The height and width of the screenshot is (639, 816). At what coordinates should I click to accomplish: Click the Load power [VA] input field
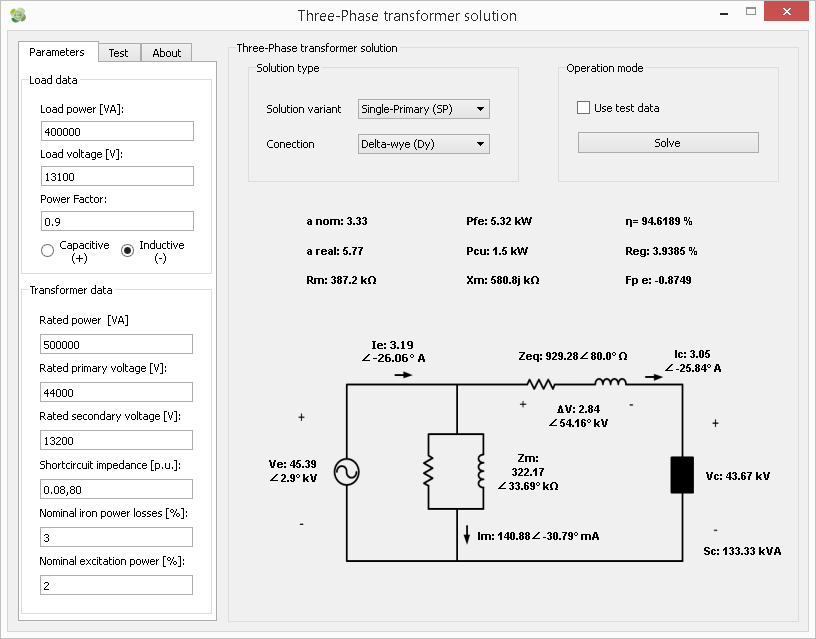[x=117, y=131]
